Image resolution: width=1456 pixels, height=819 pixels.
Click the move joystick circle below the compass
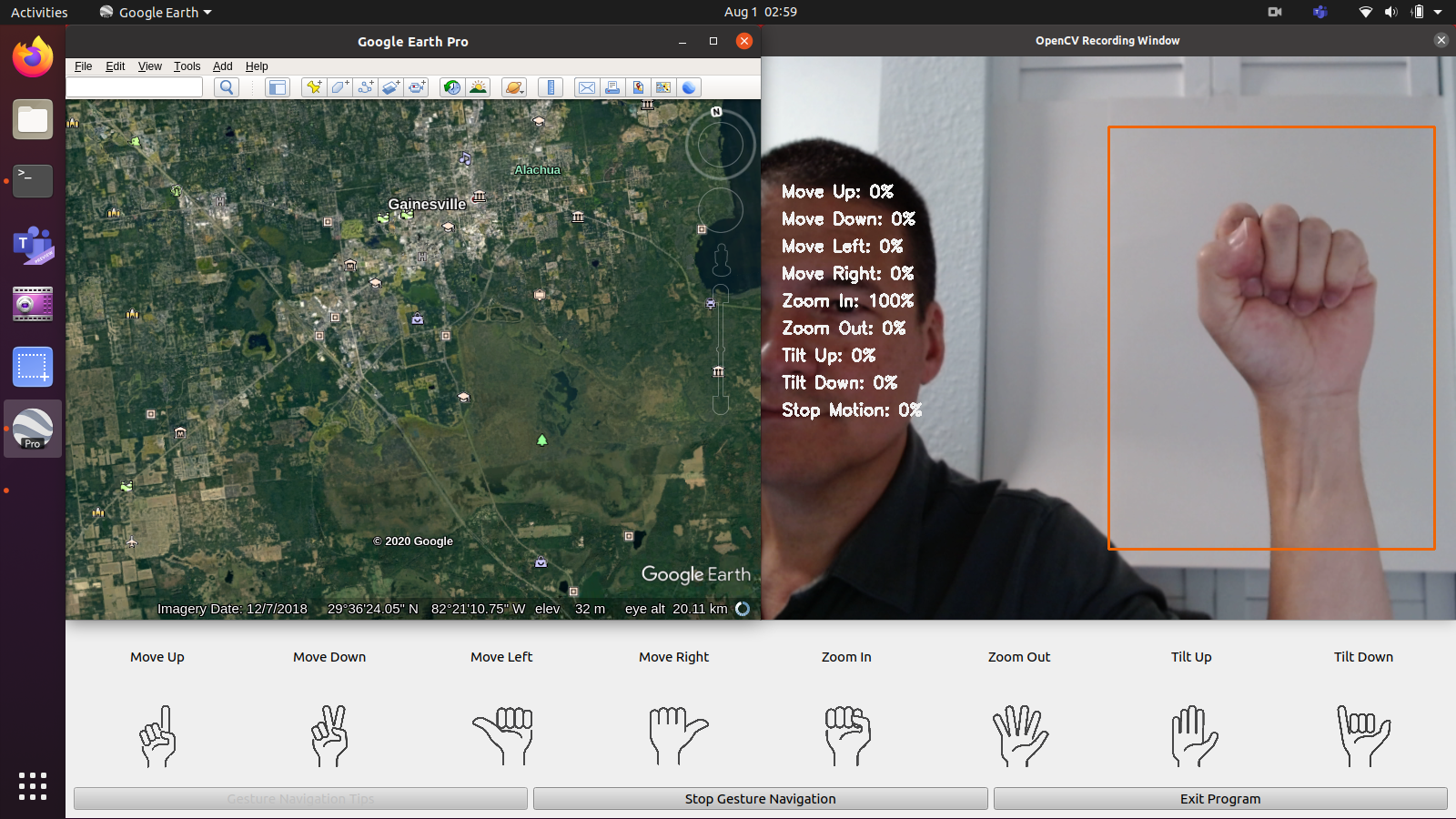(x=721, y=211)
